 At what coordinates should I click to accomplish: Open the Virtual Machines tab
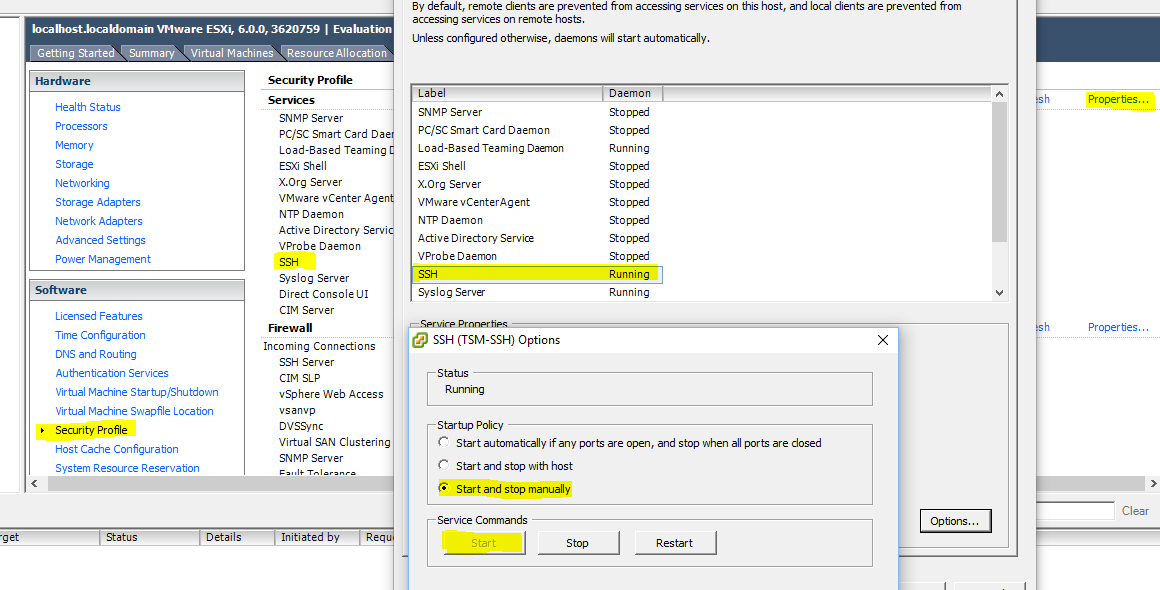[x=232, y=52]
